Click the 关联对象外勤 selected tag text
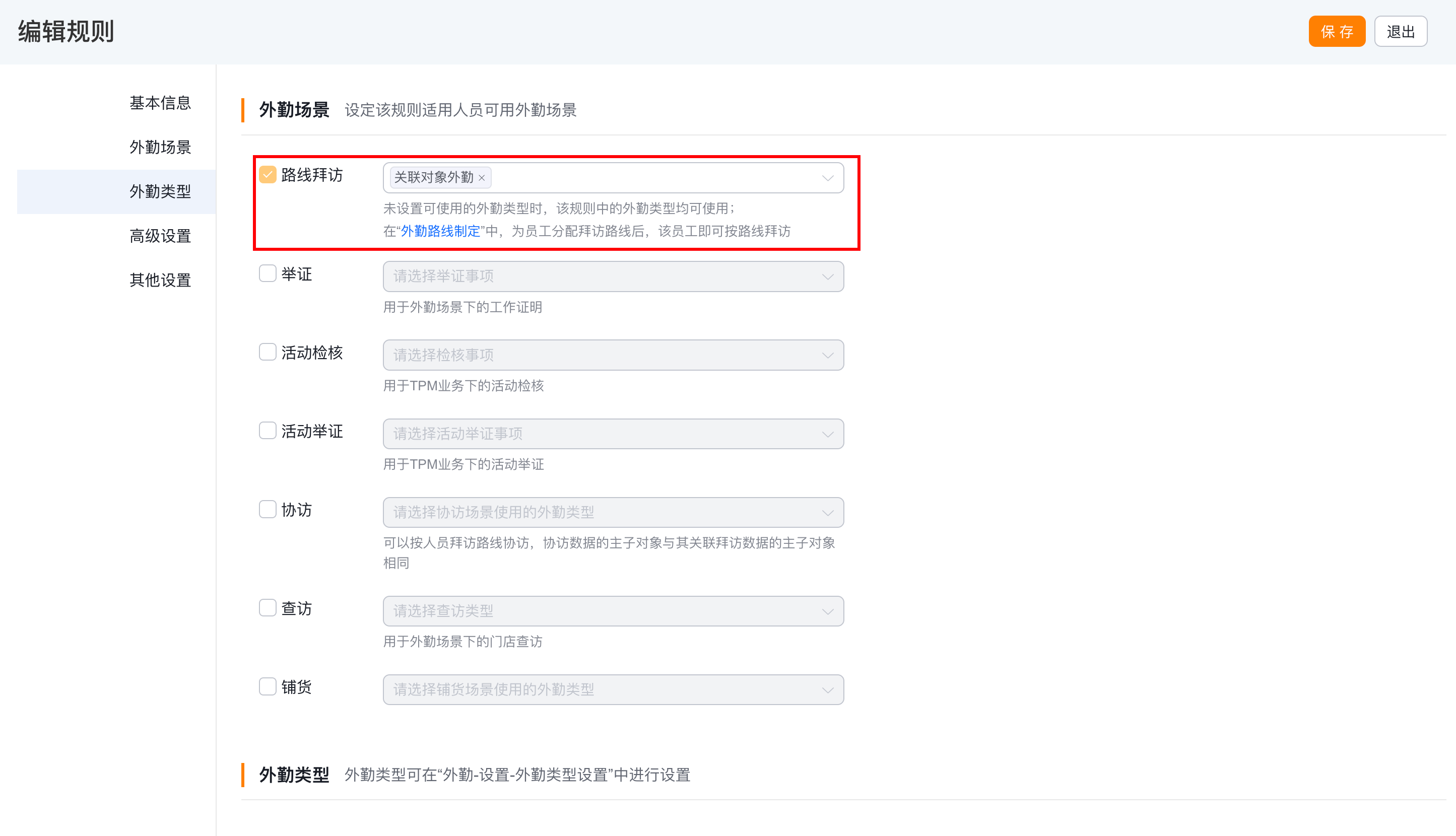The width and height of the screenshot is (1456, 836). pos(434,177)
